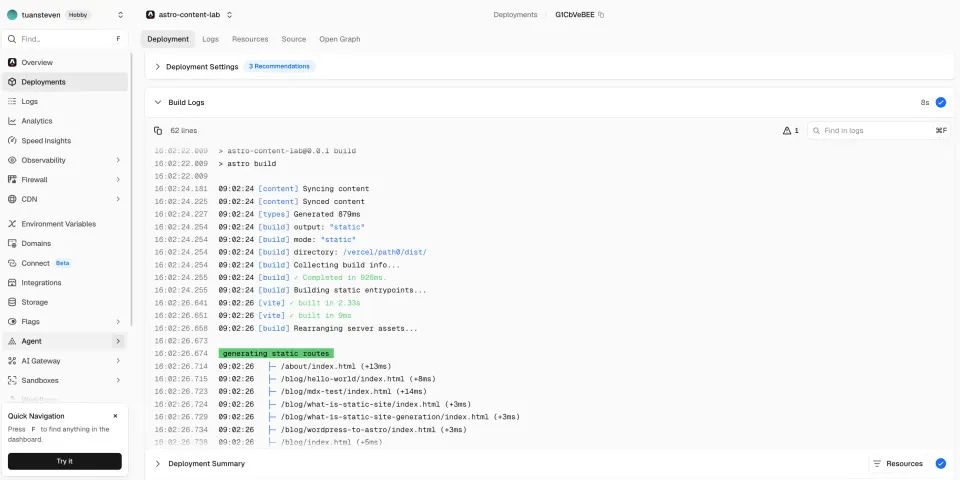Viewport: 960px width, 480px height.
Task: Expand the Sandboxes submenu chevron
Action: [118, 381]
